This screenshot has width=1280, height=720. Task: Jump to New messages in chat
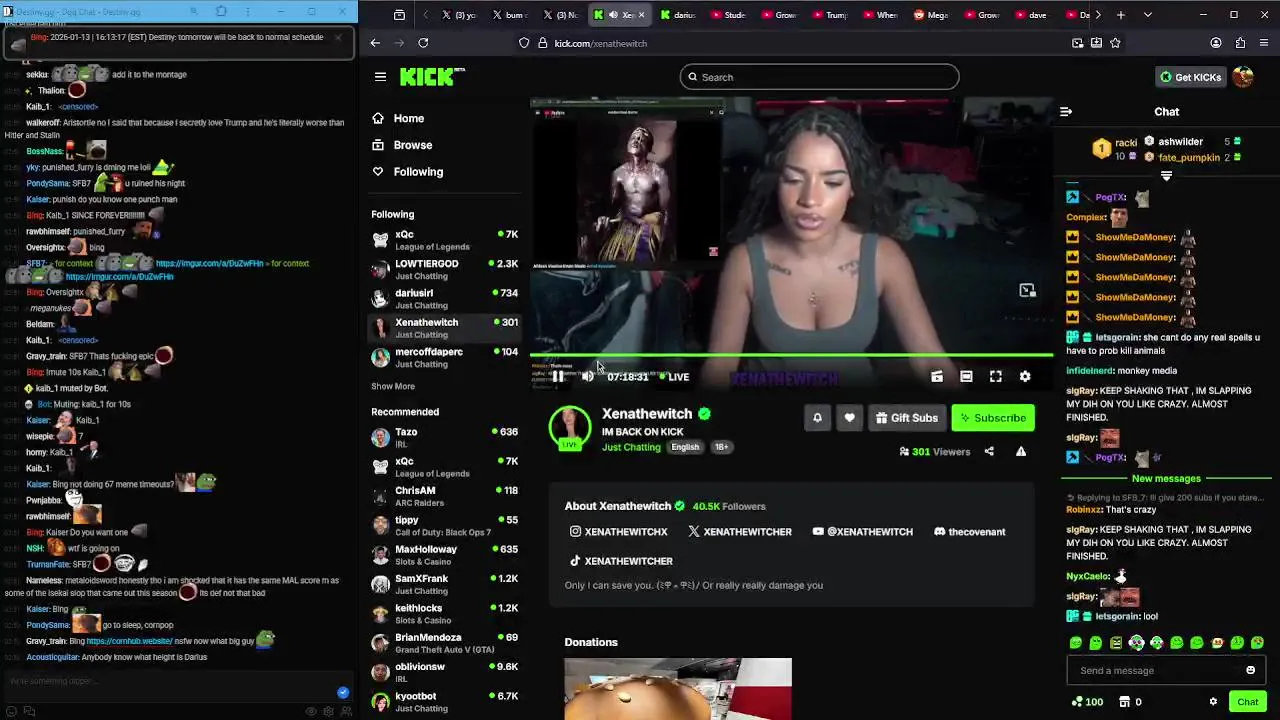pos(1166,479)
